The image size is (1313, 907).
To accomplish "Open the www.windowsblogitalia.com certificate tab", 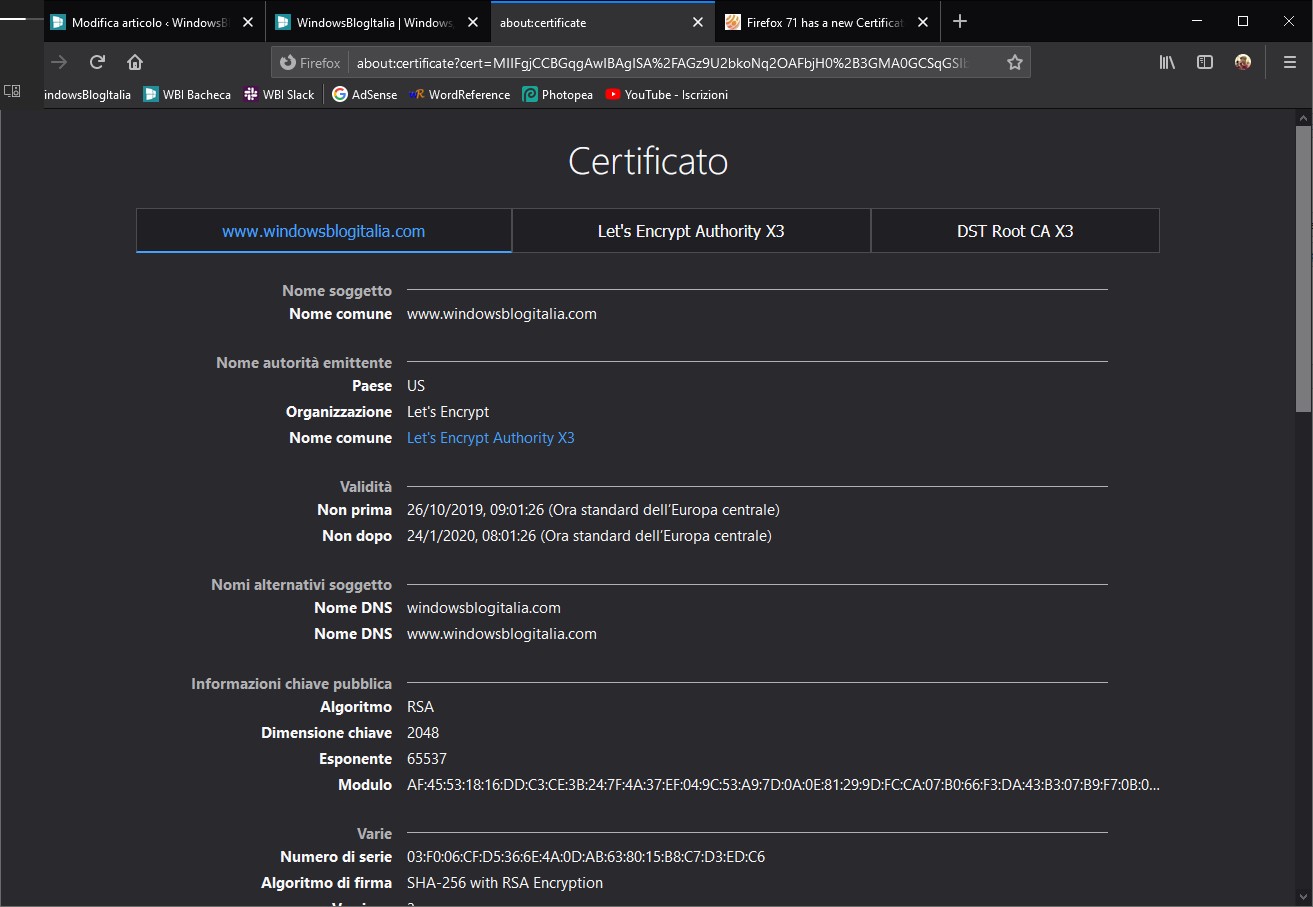I will pyautogui.click(x=324, y=231).
